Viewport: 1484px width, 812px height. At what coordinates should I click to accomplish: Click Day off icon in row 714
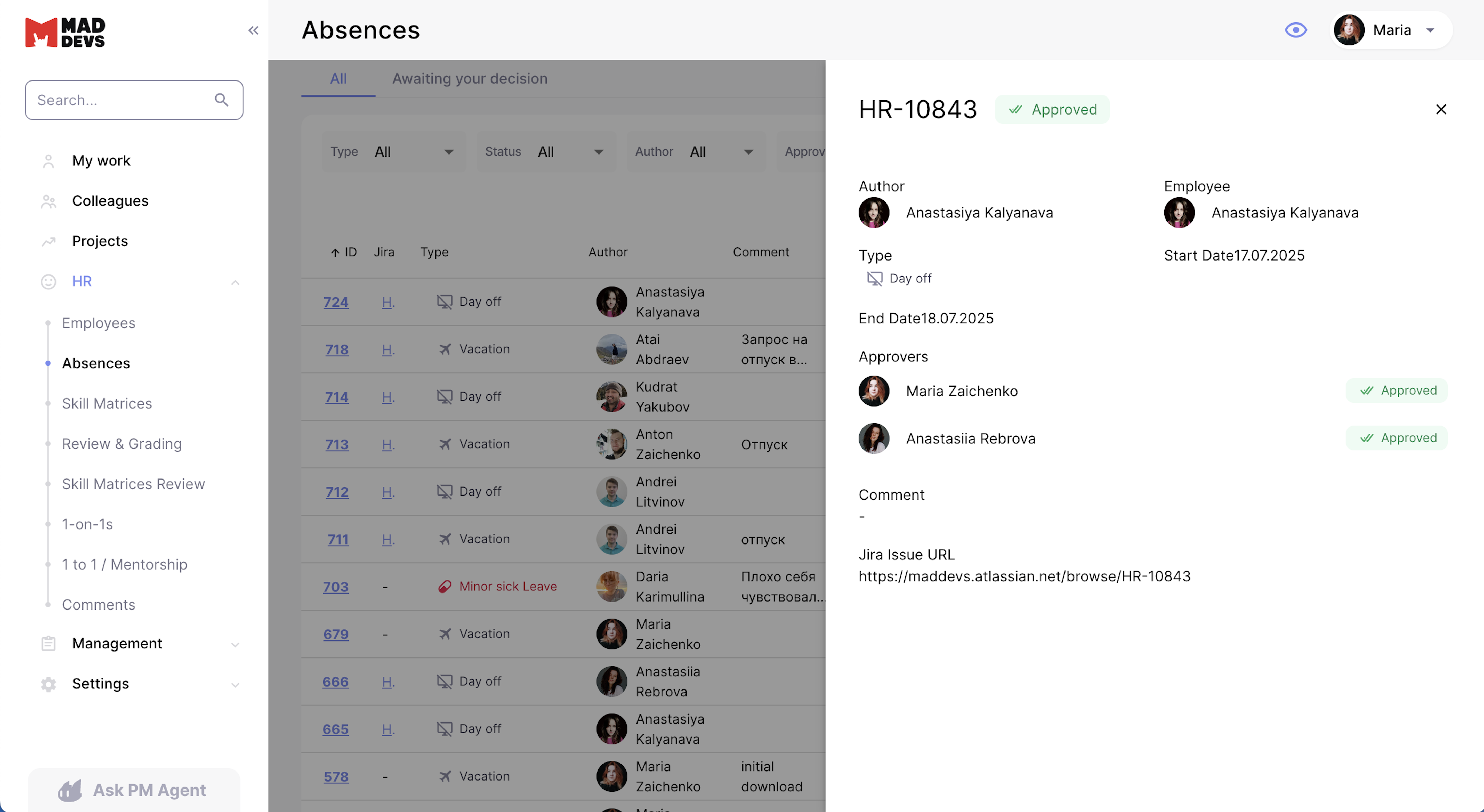(x=444, y=397)
